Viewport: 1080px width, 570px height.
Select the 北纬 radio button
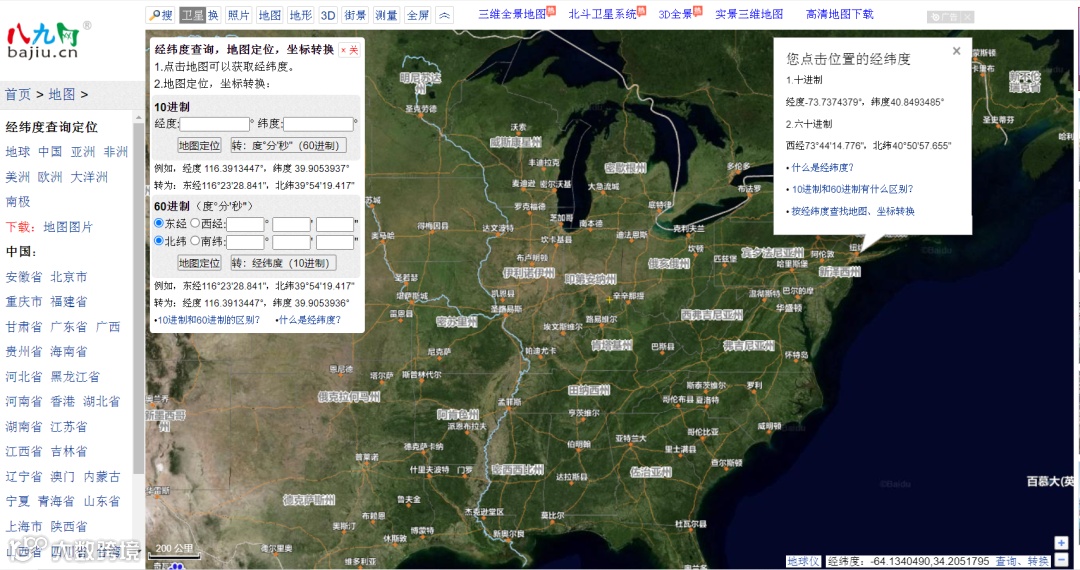(x=159, y=241)
